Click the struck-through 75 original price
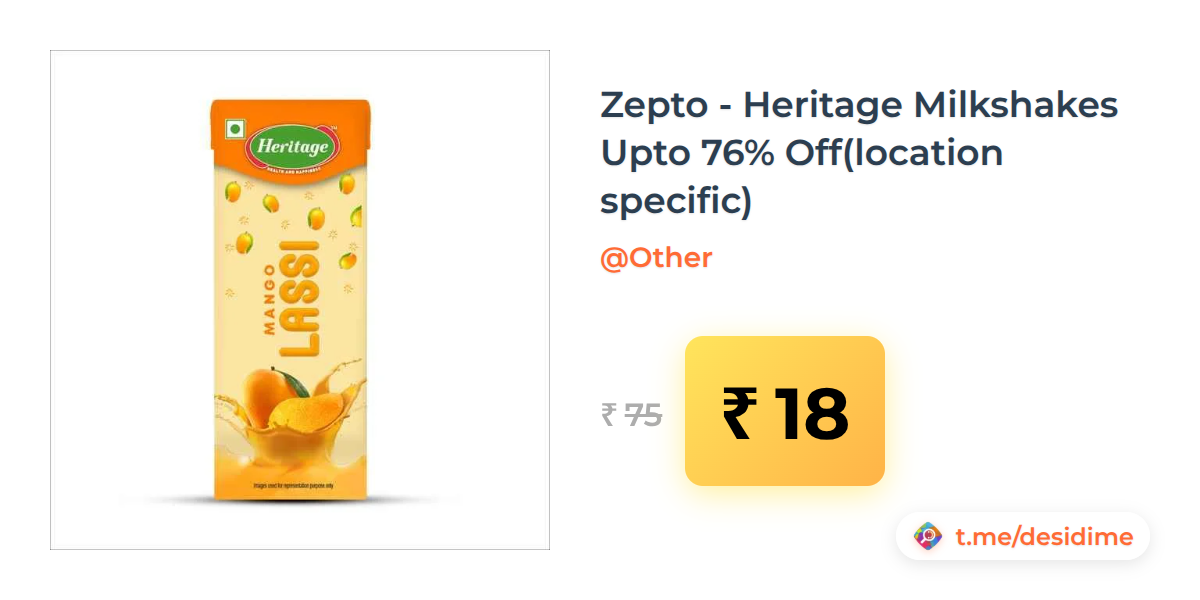Image resolution: width=1200 pixels, height=600 pixels. pyautogui.click(x=643, y=414)
